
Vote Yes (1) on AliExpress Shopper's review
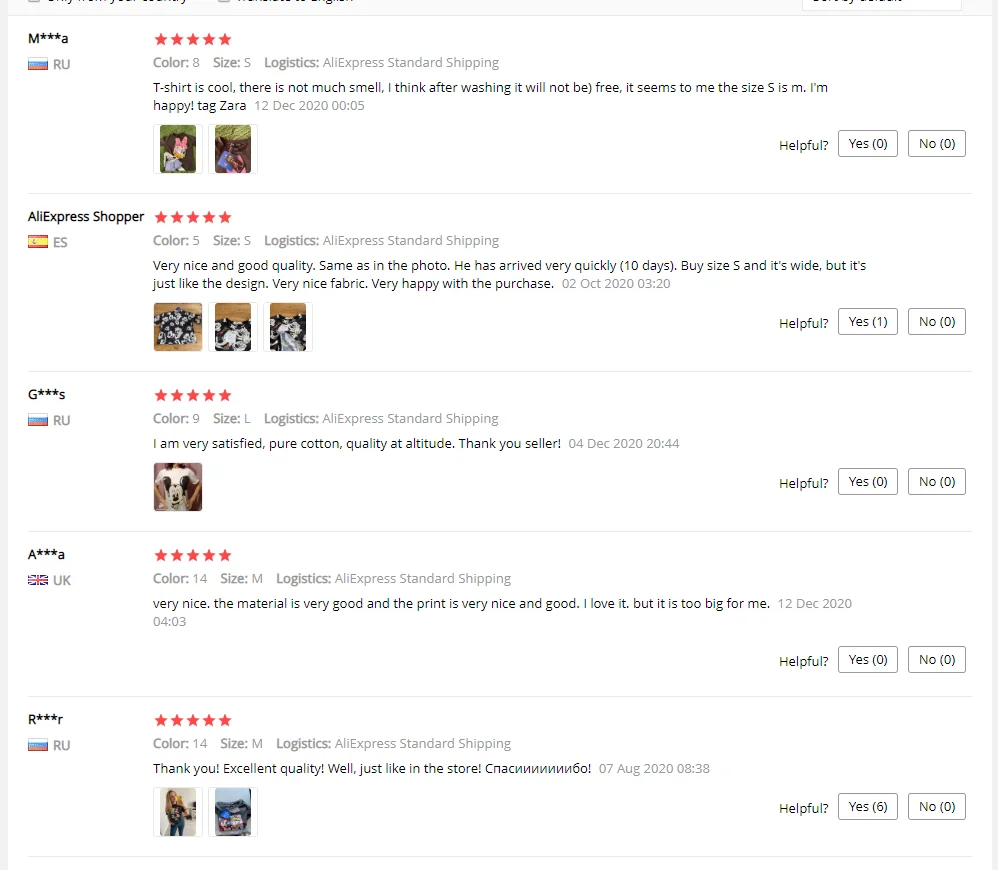pos(868,321)
